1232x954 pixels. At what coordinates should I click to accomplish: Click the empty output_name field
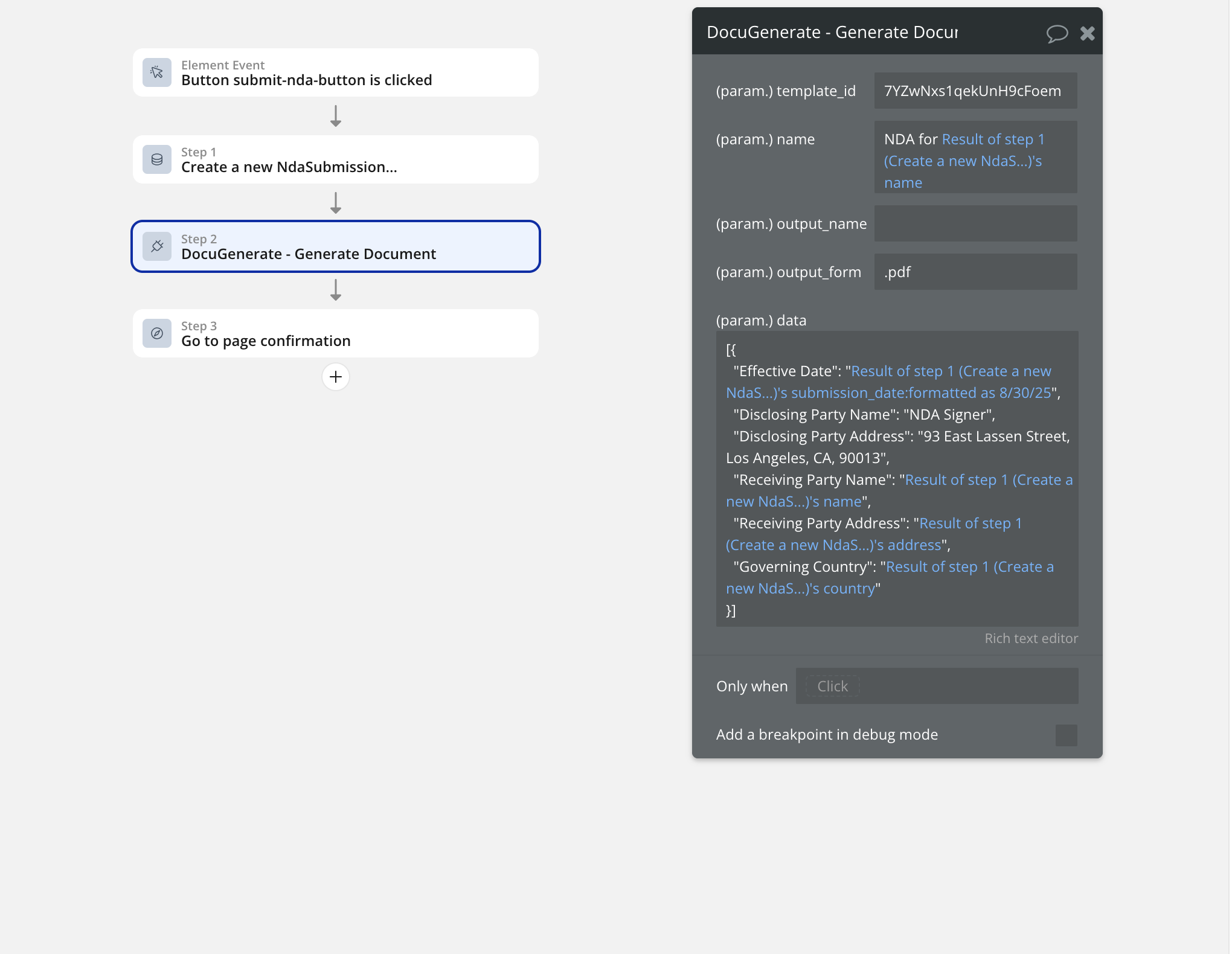[x=975, y=223]
